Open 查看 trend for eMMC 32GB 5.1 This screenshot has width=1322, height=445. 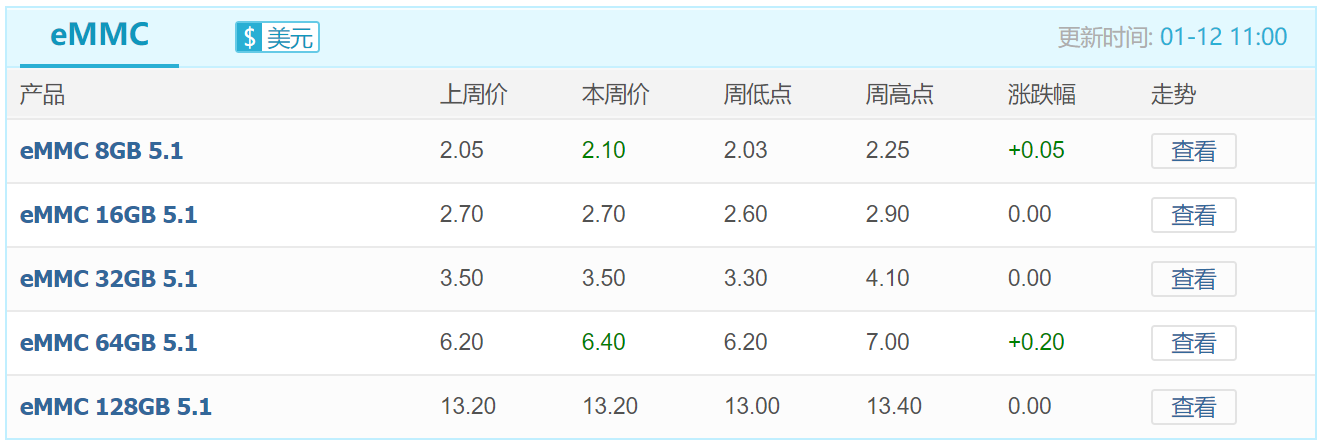(1194, 279)
